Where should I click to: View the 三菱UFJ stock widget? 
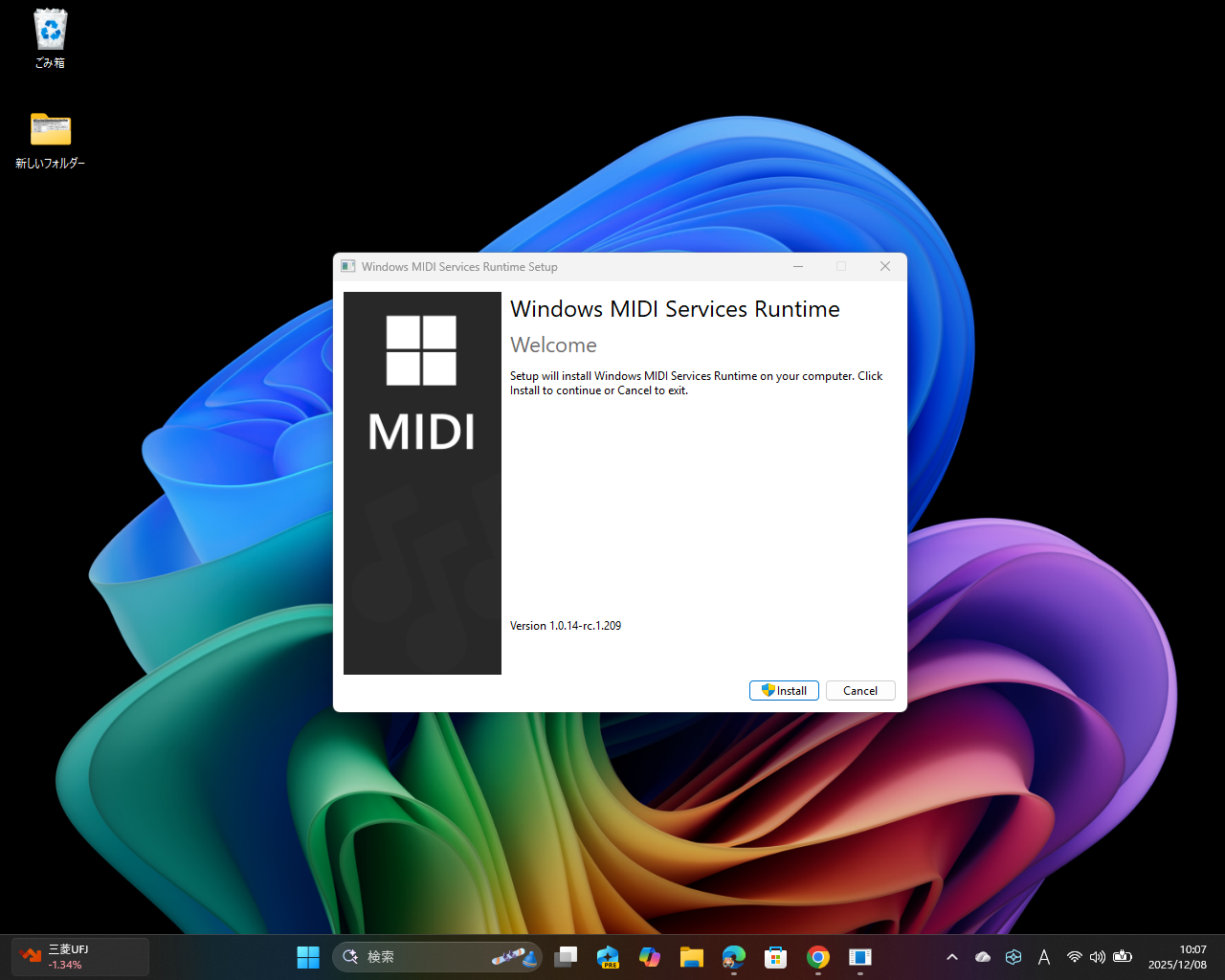click(79, 956)
